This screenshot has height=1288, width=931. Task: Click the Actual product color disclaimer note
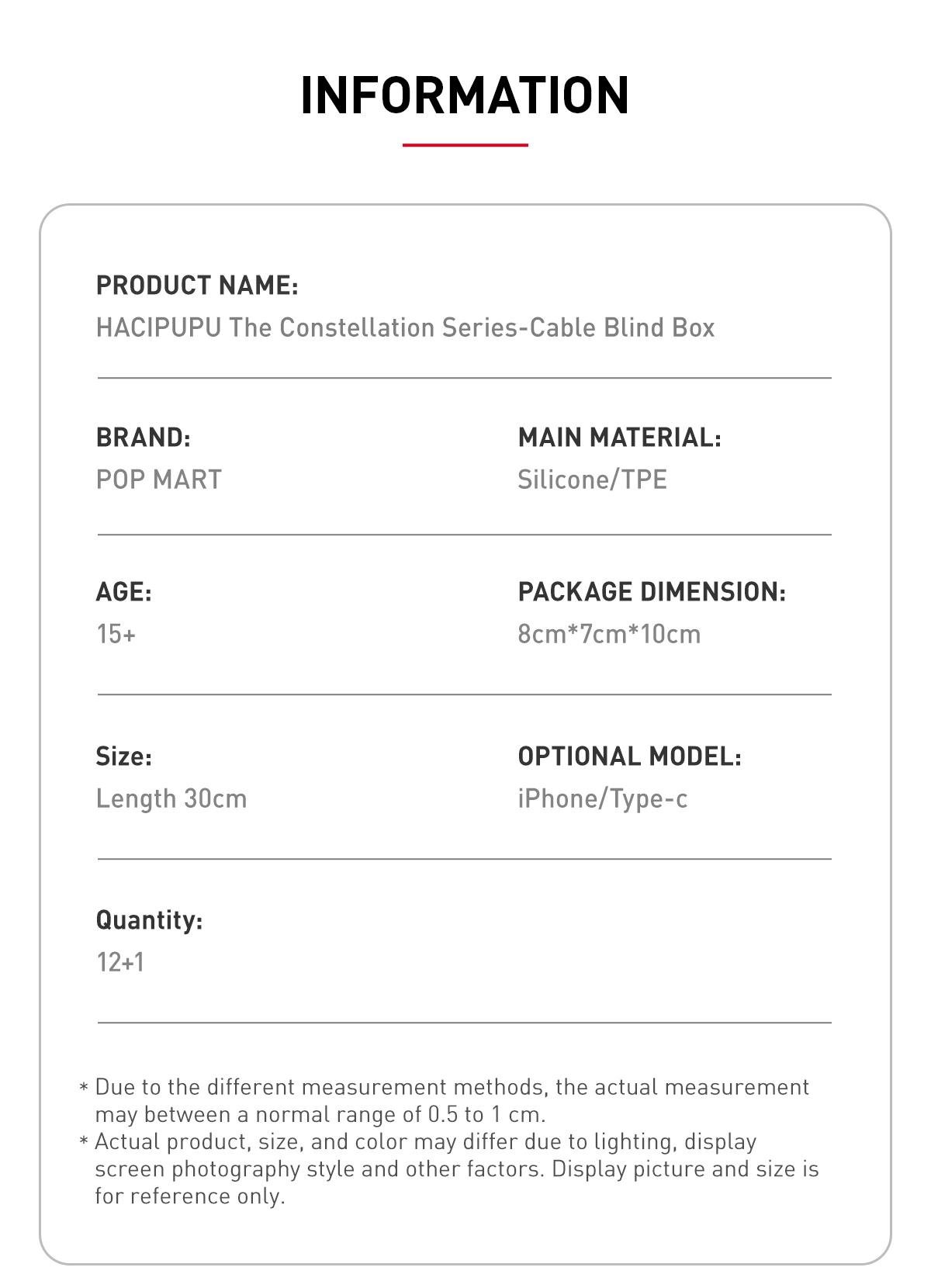pos(449,1169)
